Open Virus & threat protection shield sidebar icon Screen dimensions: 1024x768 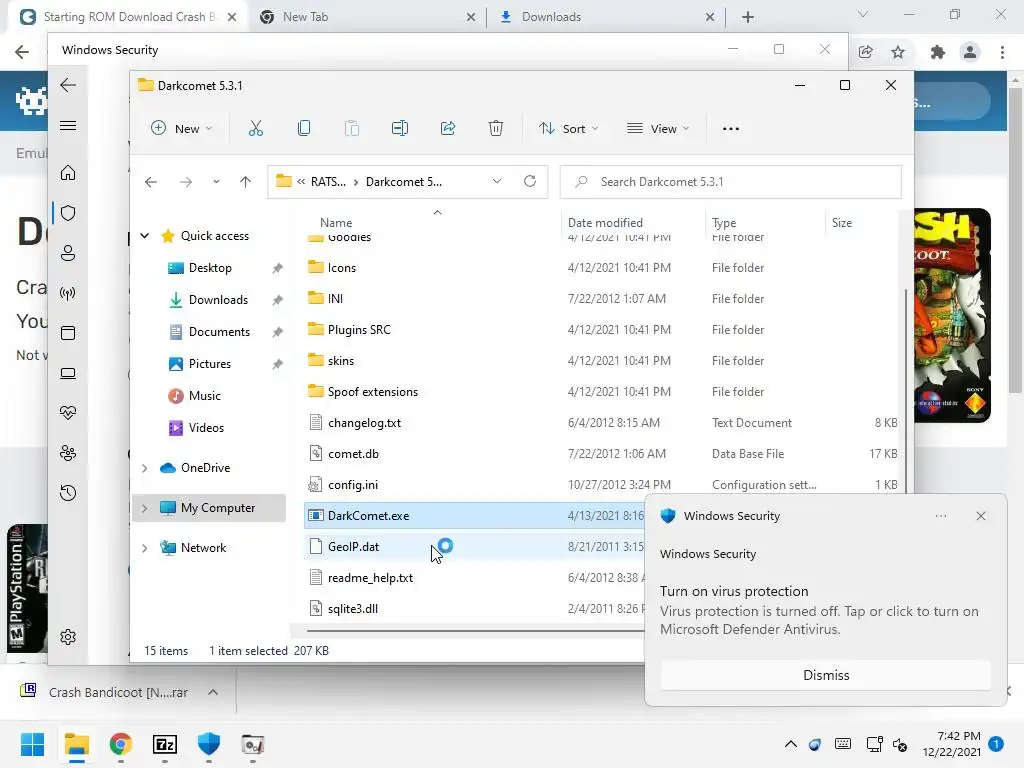coord(68,213)
